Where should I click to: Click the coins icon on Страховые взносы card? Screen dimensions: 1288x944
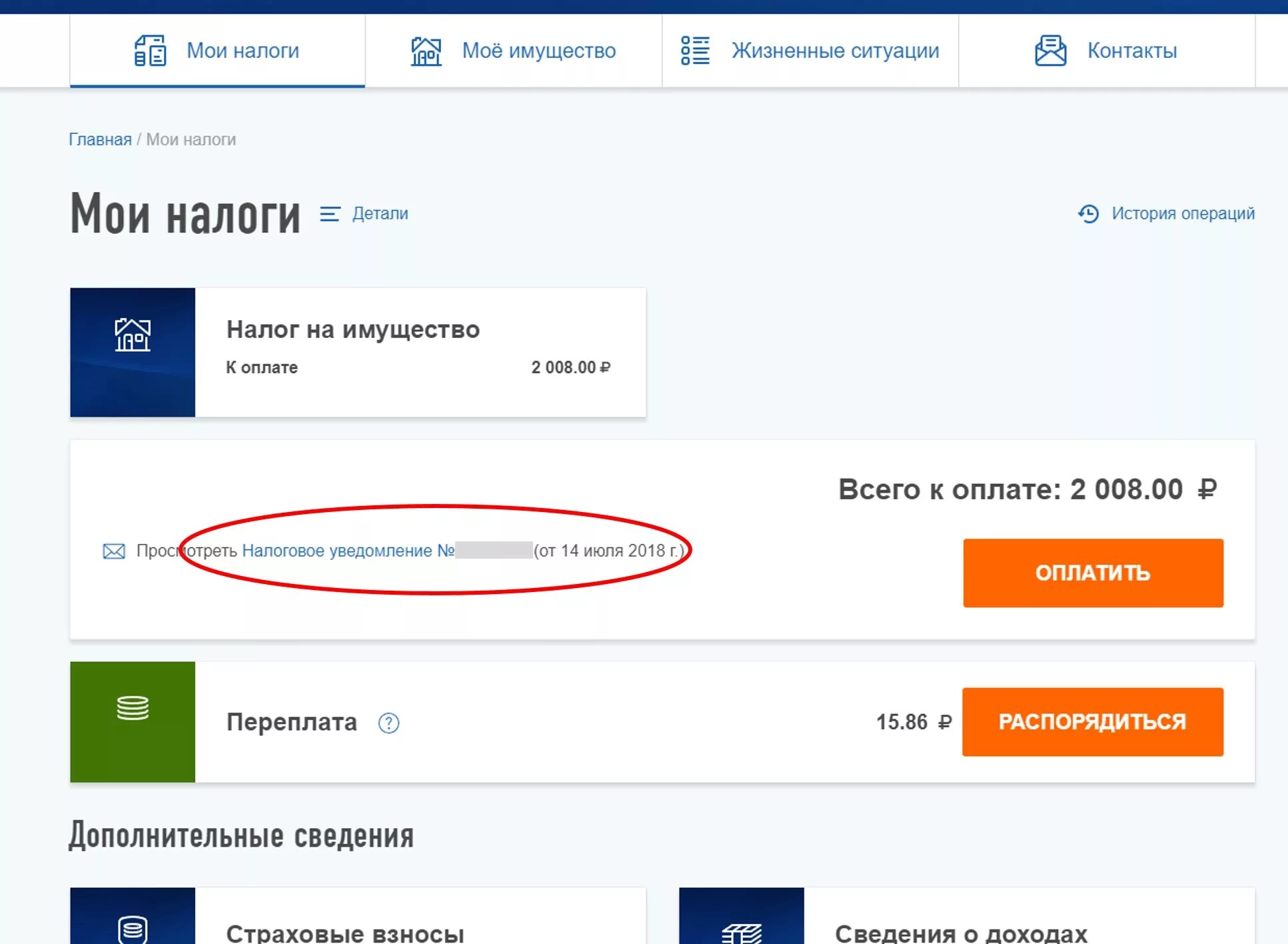[133, 929]
